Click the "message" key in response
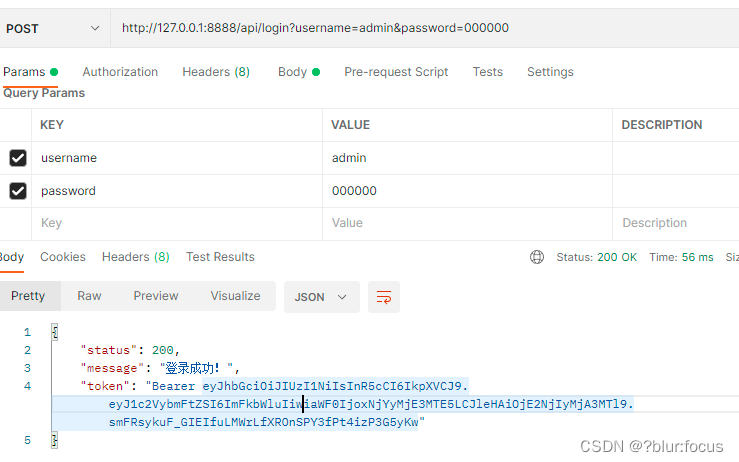739x462 pixels. (113, 368)
